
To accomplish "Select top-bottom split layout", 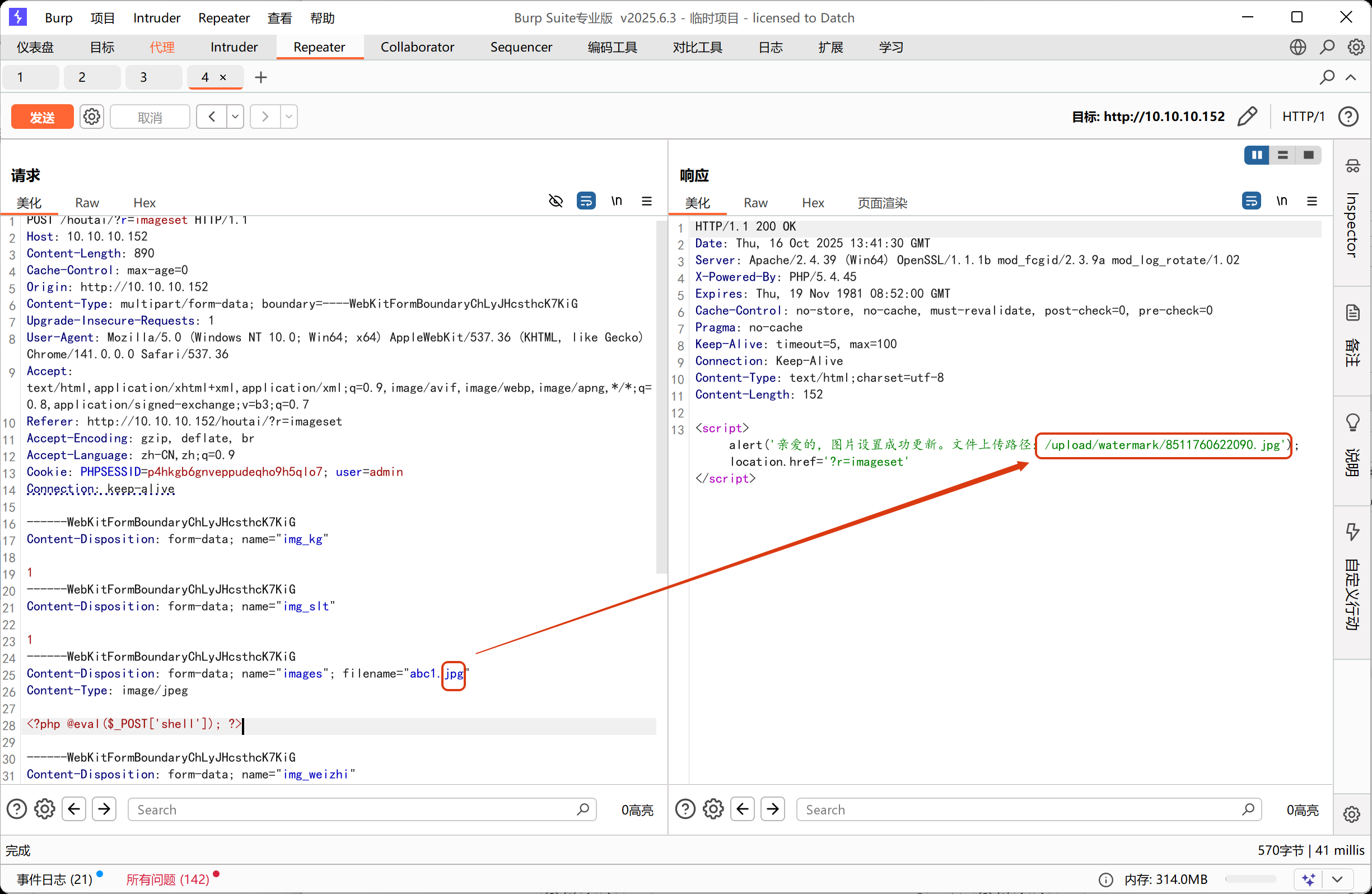I will point(1282,155).
